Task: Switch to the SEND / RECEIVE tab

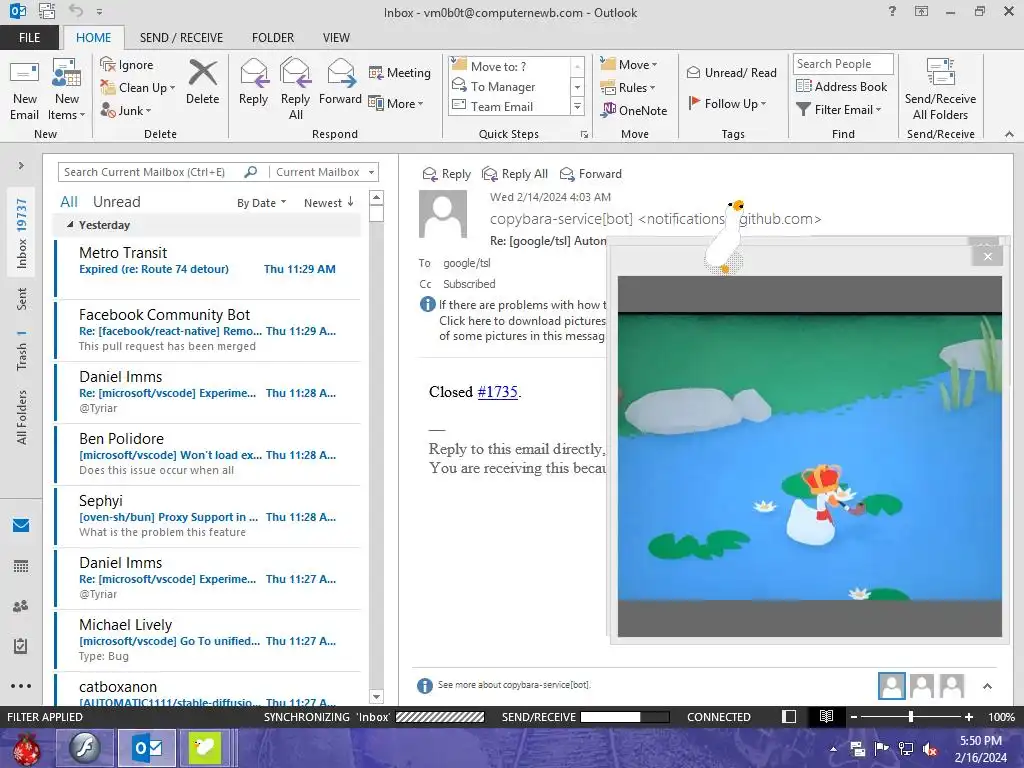Action: click(182, 37)
